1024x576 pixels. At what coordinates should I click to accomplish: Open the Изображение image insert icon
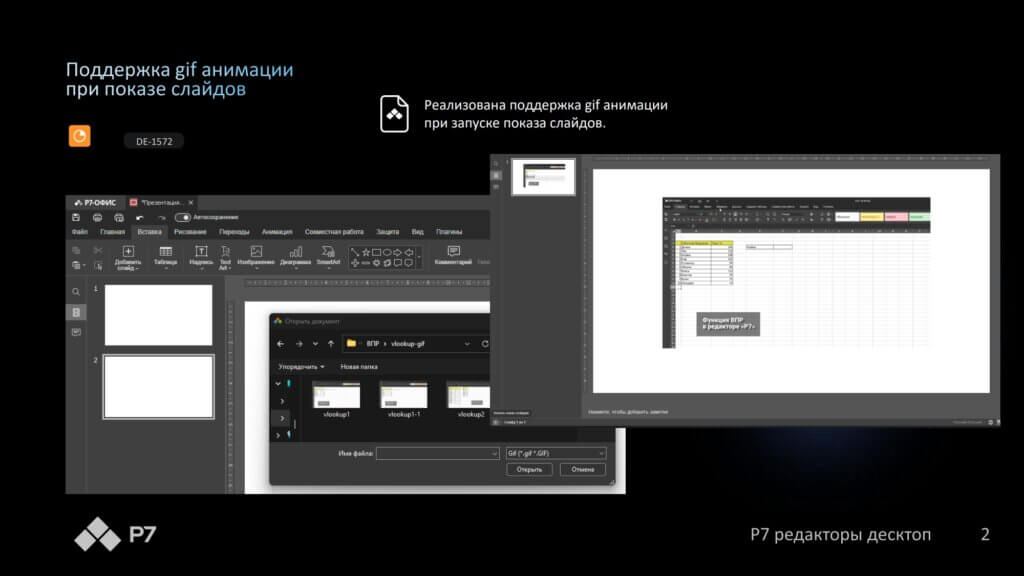pos(256,253)
